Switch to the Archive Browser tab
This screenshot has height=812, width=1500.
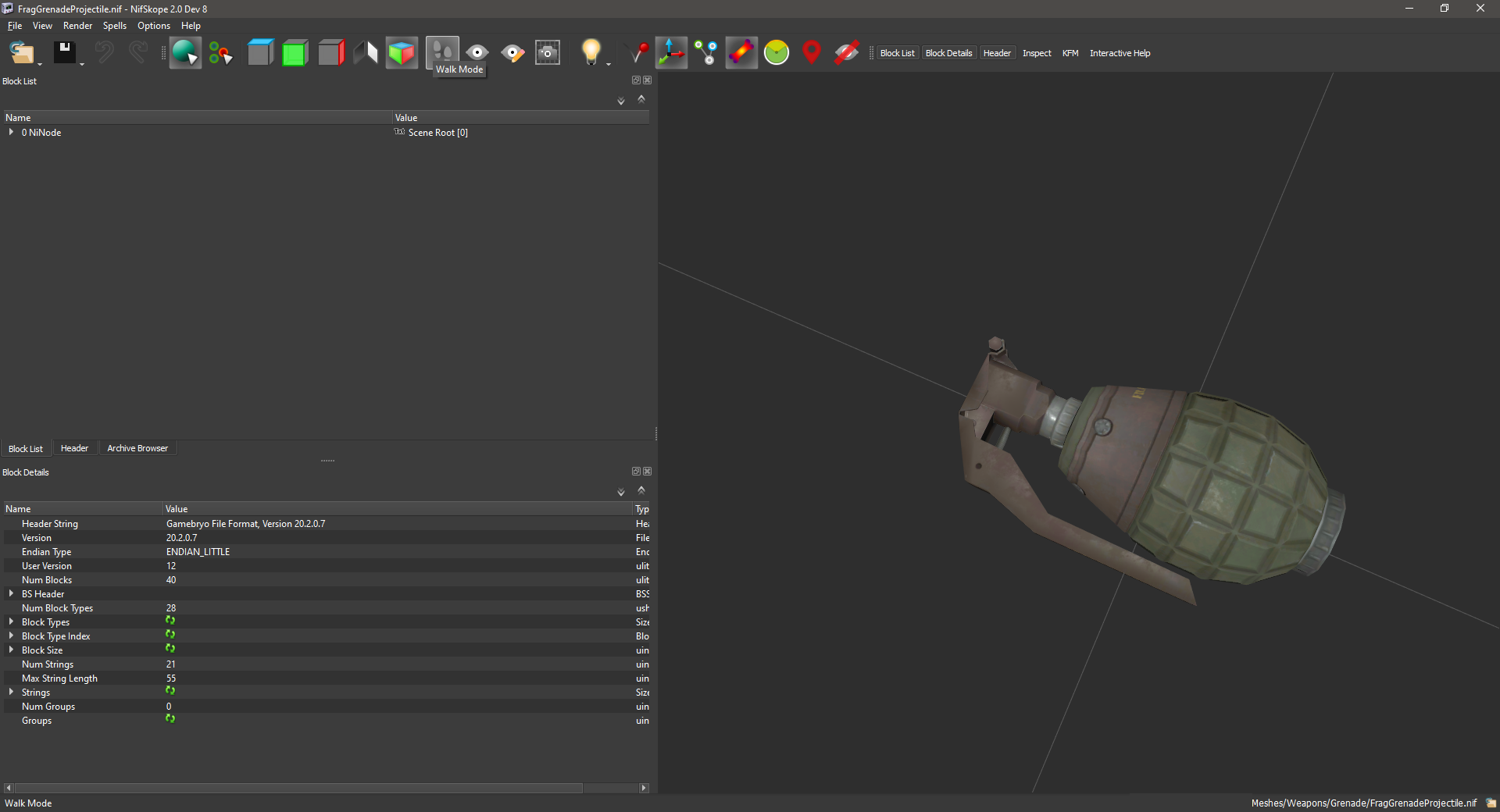tap(137, 448)
